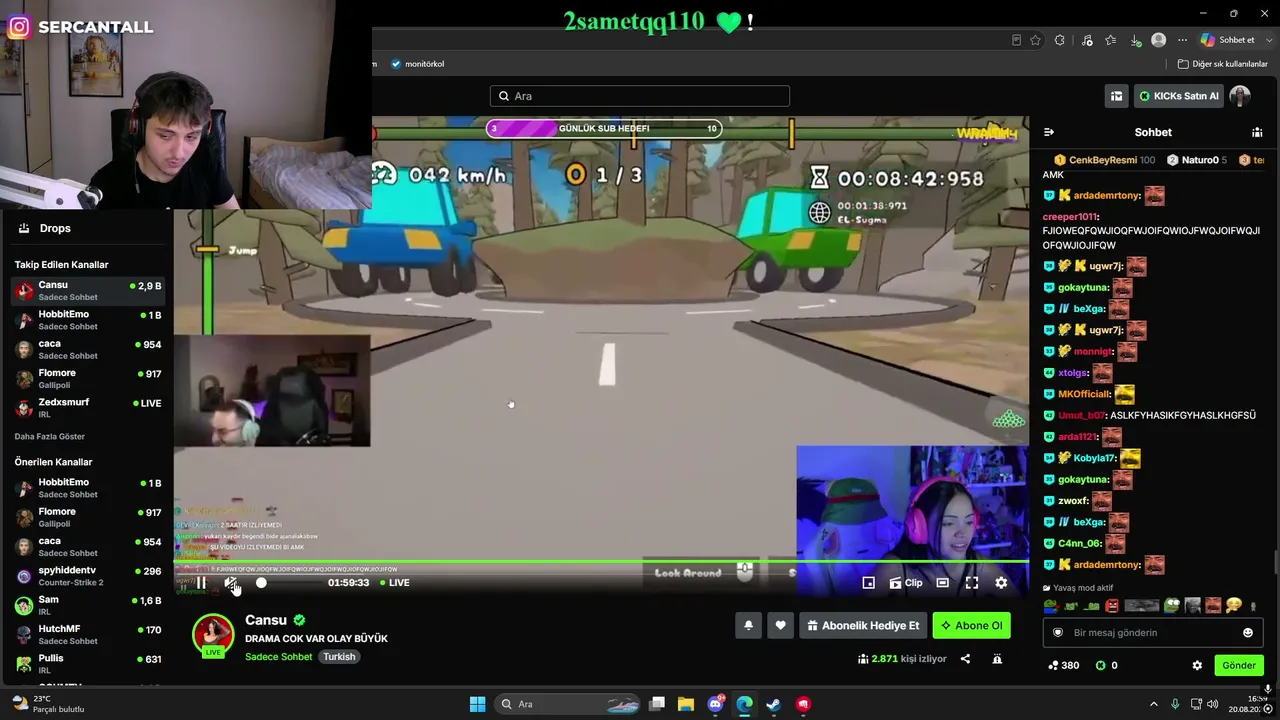Open reader view icon in address bar
Image resolution: width=1280 pixels, height=720 pixels.
[1016, 40]
